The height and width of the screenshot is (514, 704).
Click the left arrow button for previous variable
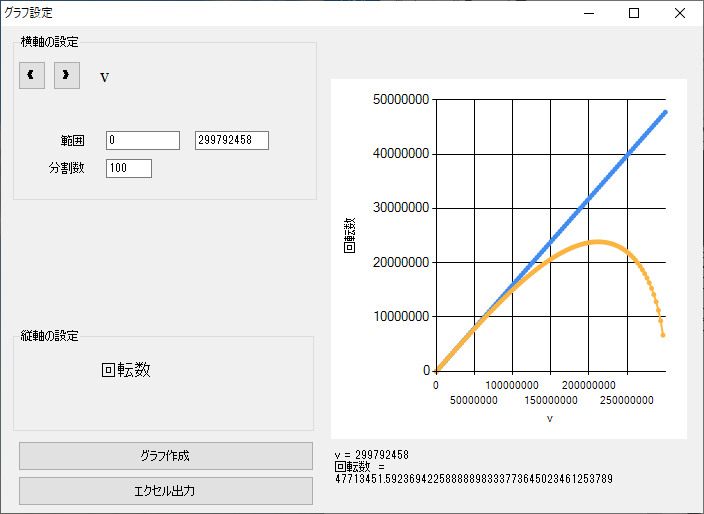click(32, 75)
